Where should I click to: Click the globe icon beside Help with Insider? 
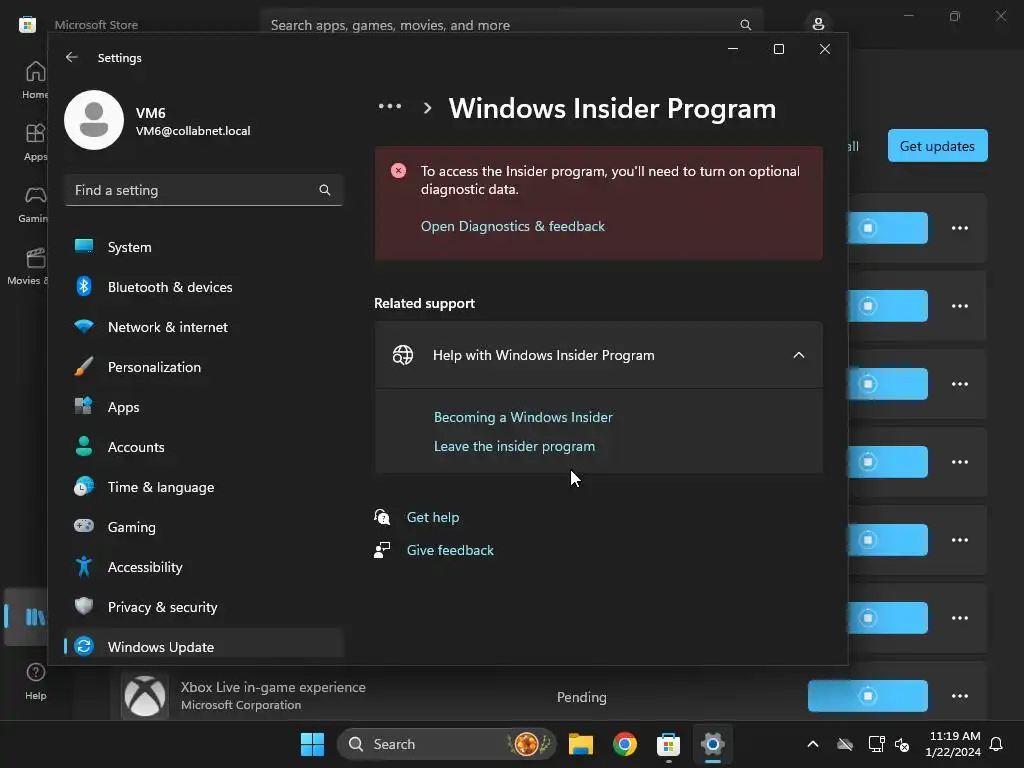pyautogui.click(x=403, y=355)
